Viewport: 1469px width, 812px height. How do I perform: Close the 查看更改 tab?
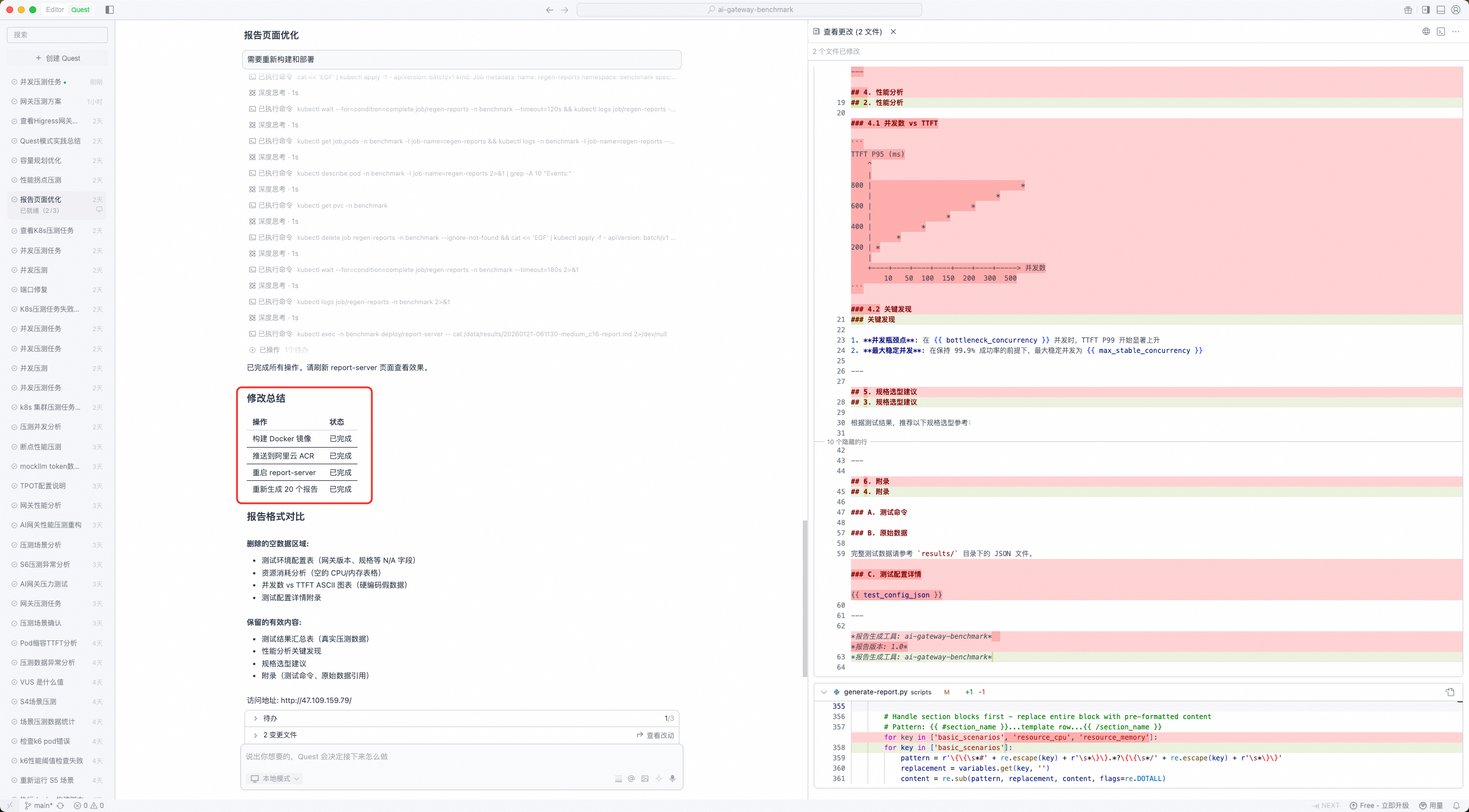click(x=893, y=32)
